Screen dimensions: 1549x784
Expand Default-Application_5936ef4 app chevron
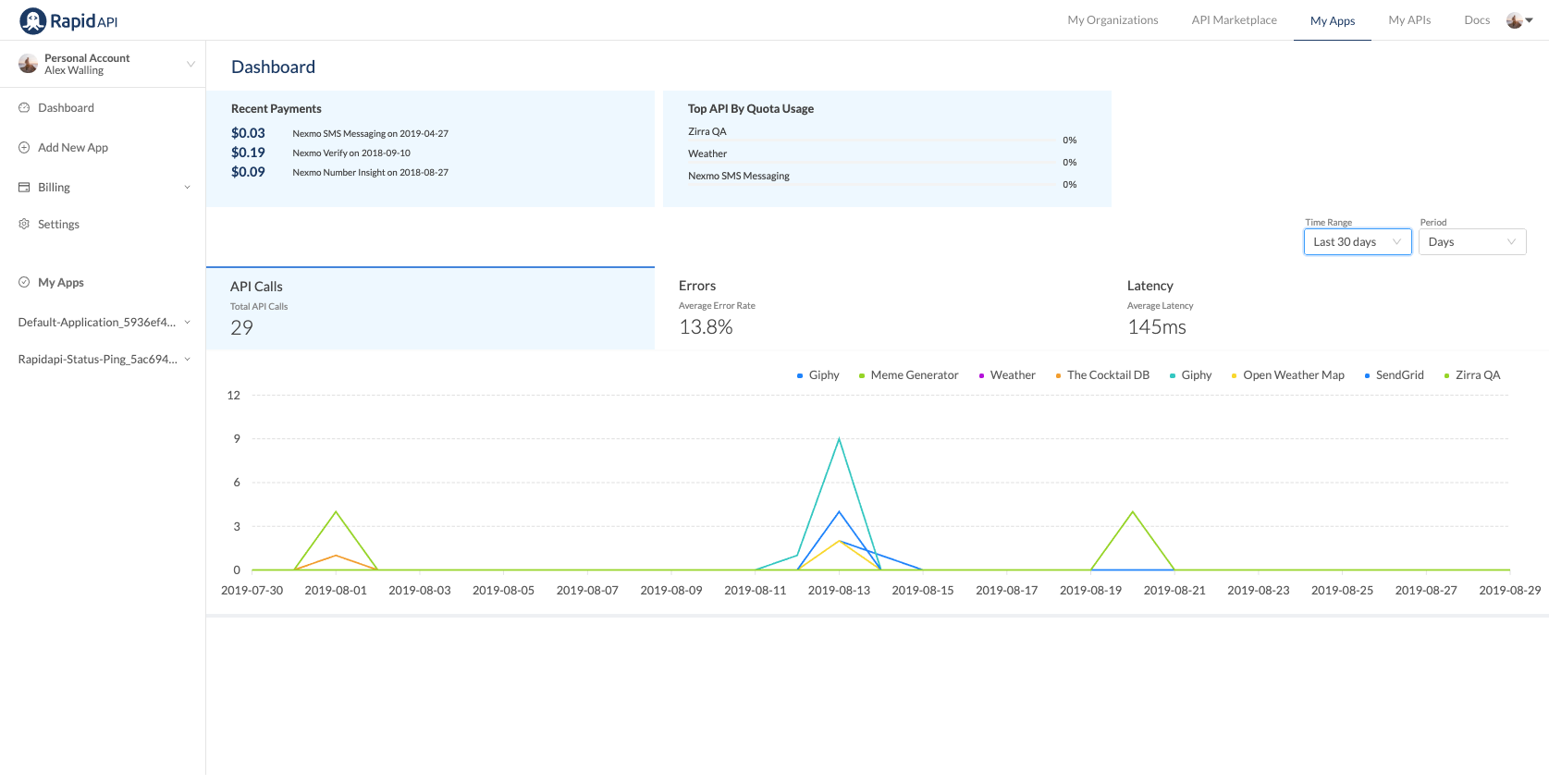(x=188, y=323)
